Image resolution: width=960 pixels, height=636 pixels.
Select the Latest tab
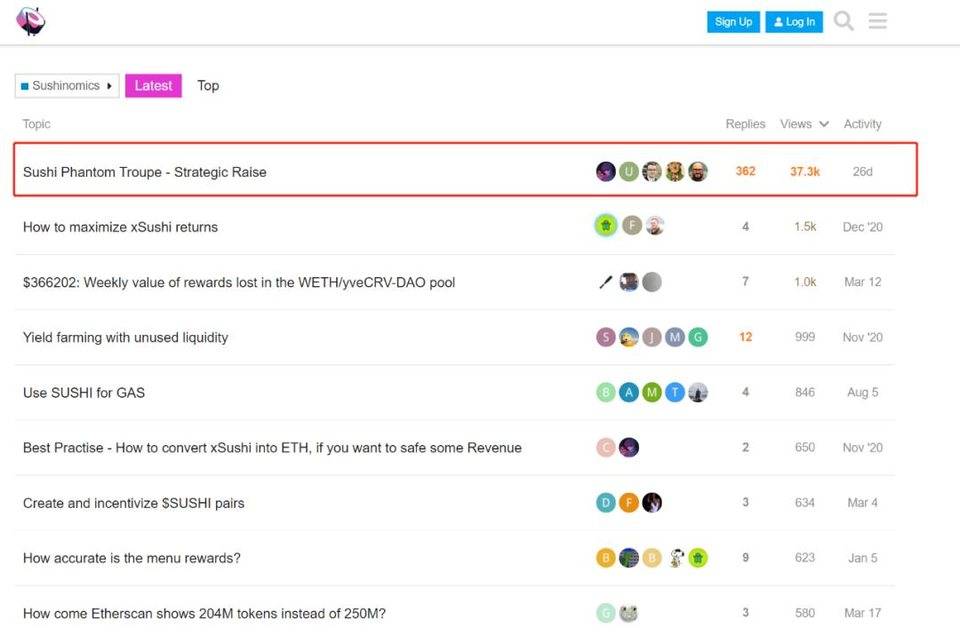pos(153,86)
